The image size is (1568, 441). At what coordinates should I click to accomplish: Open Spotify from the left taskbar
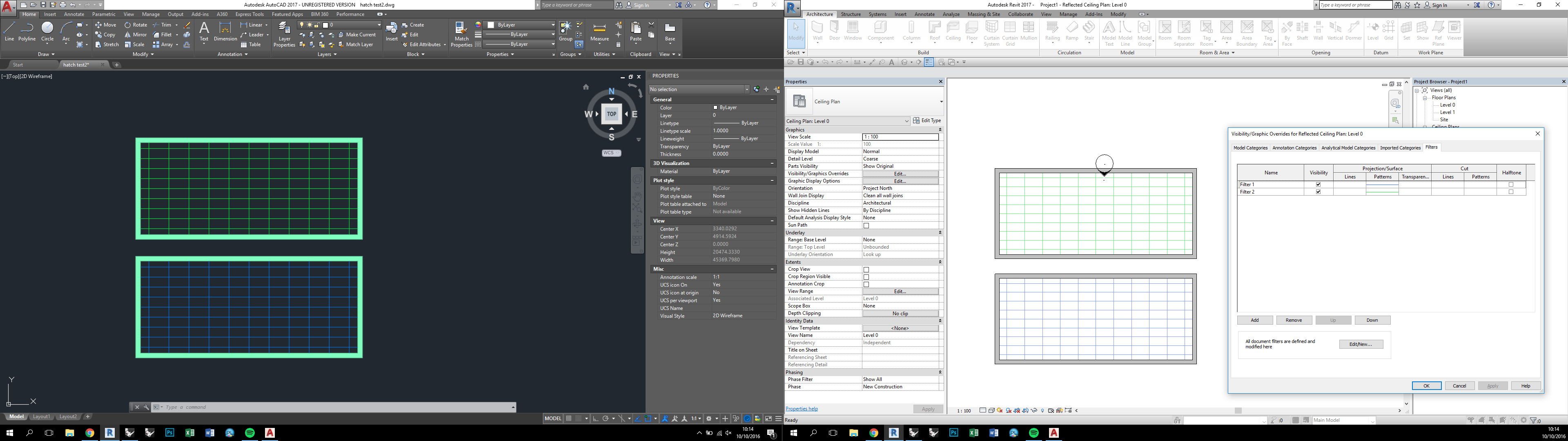point(249,433)
